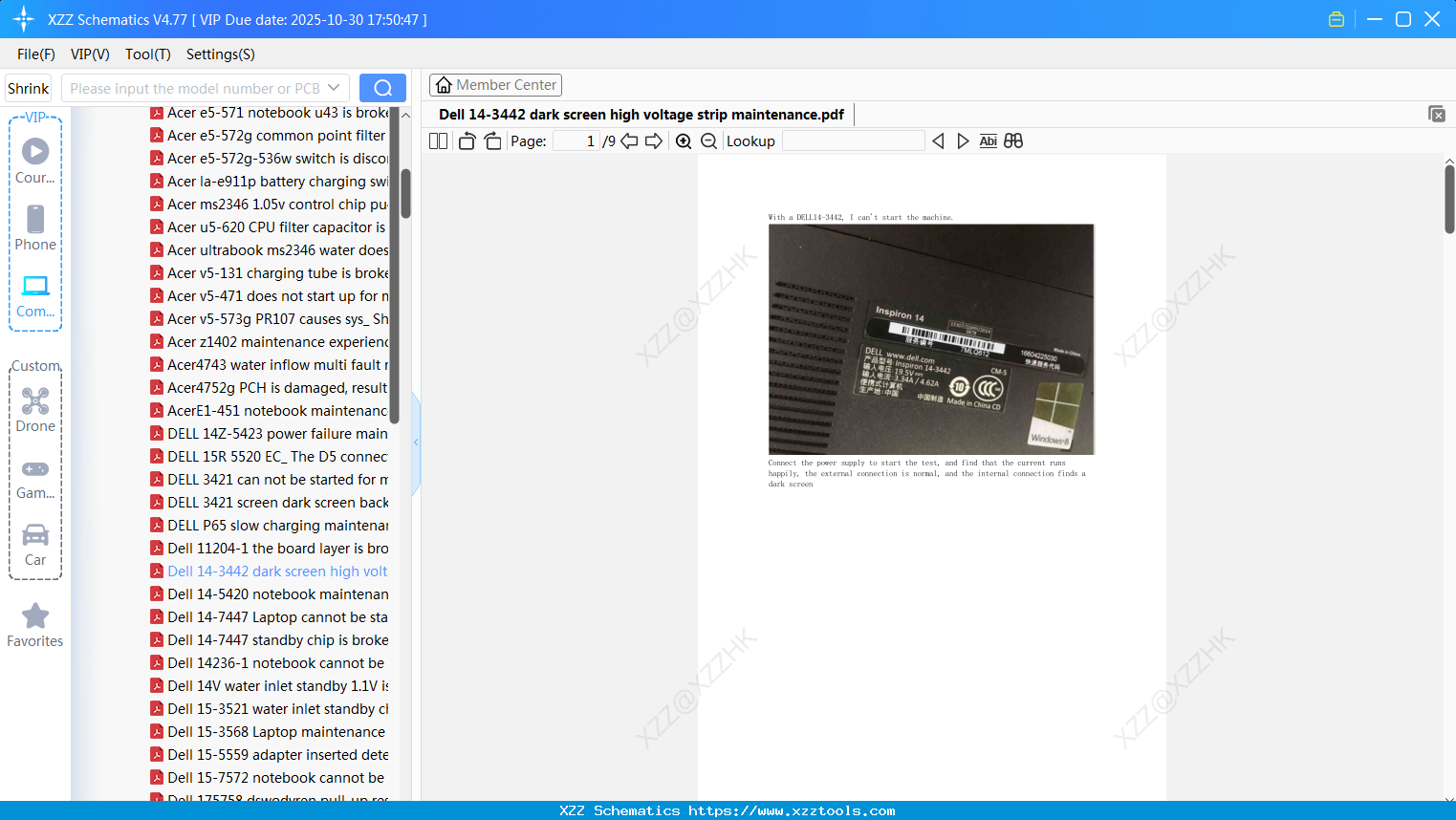This screenshot has height=820, width=1456.
Task: Select 'Dell 14-3442 dark screen high volt' file
Action: coord(270,572)
